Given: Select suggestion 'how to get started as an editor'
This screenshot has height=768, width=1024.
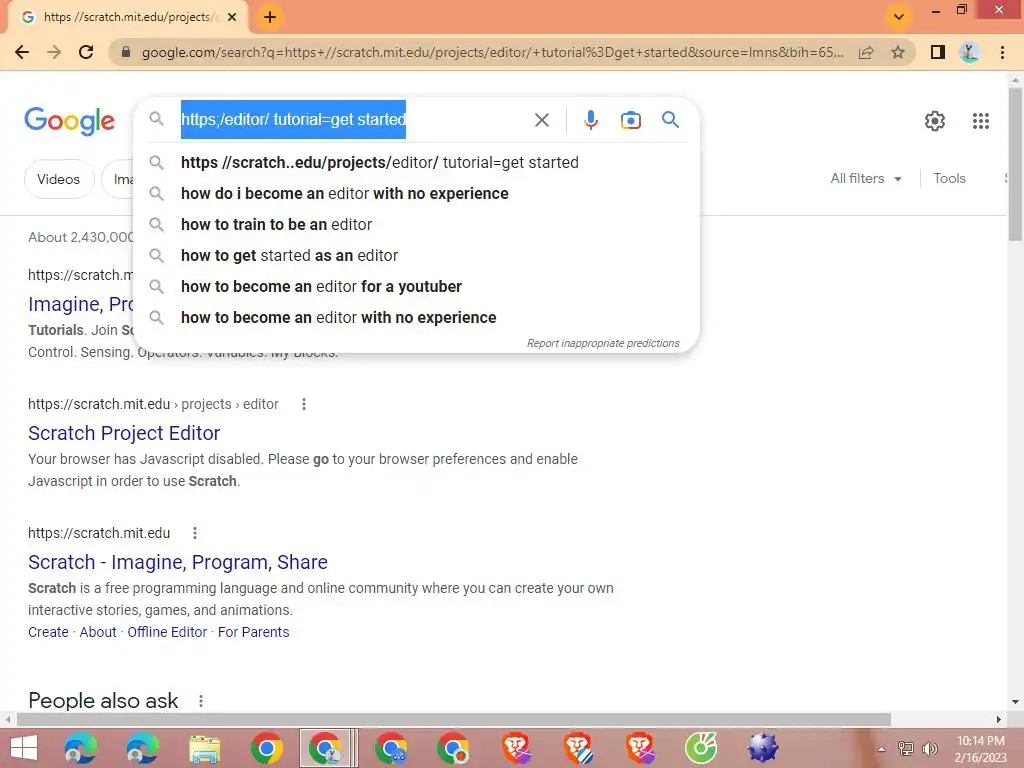Looking at the screenshot, I should [x=417, y=255].
